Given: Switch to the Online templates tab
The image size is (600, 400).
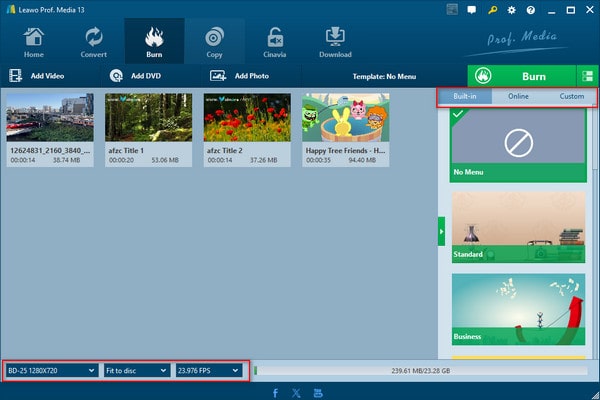Looking at the screenshot, I should 518,97.
